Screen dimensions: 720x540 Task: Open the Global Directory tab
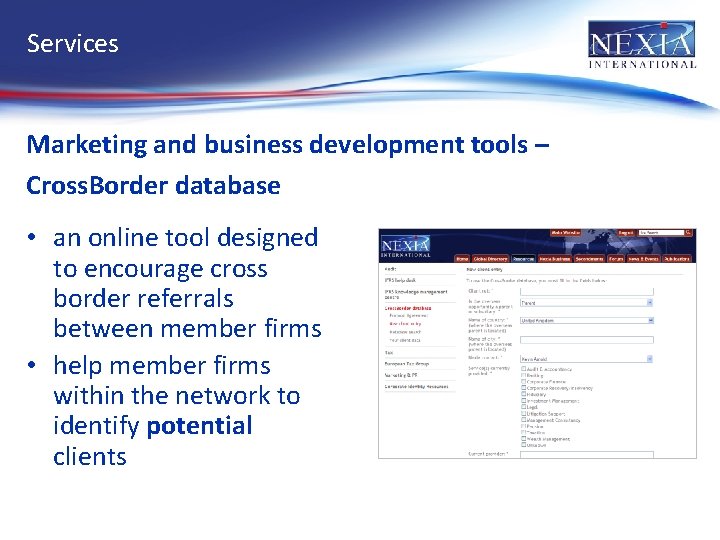point(490,259)
